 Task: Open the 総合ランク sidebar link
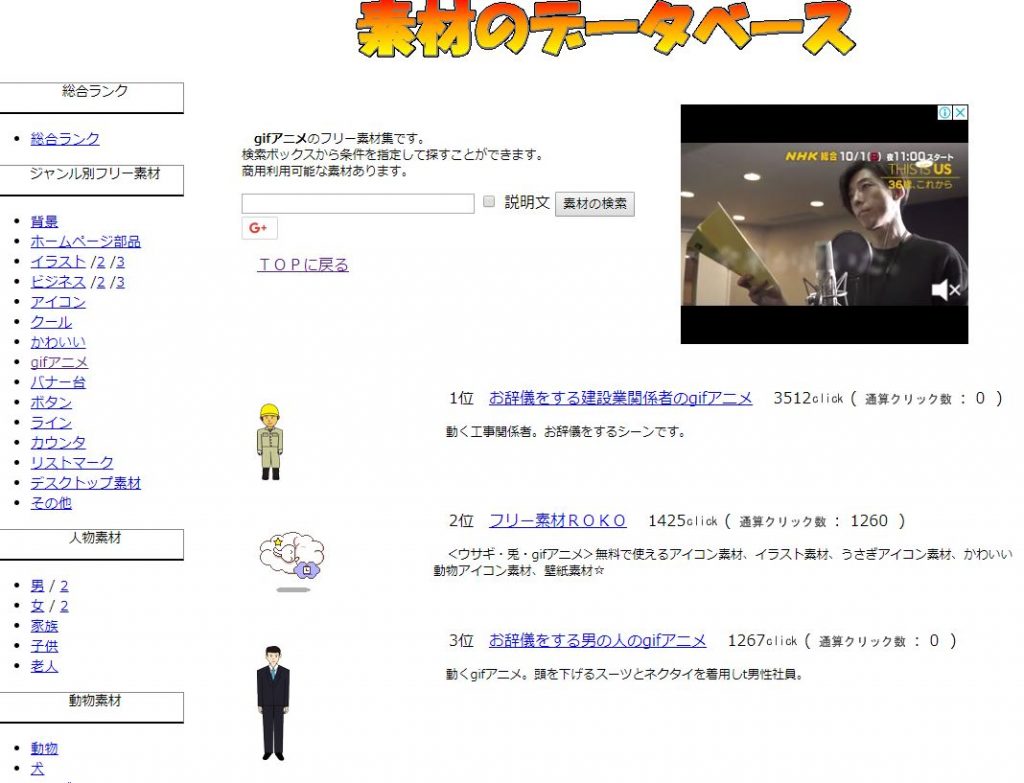(65, 138)
